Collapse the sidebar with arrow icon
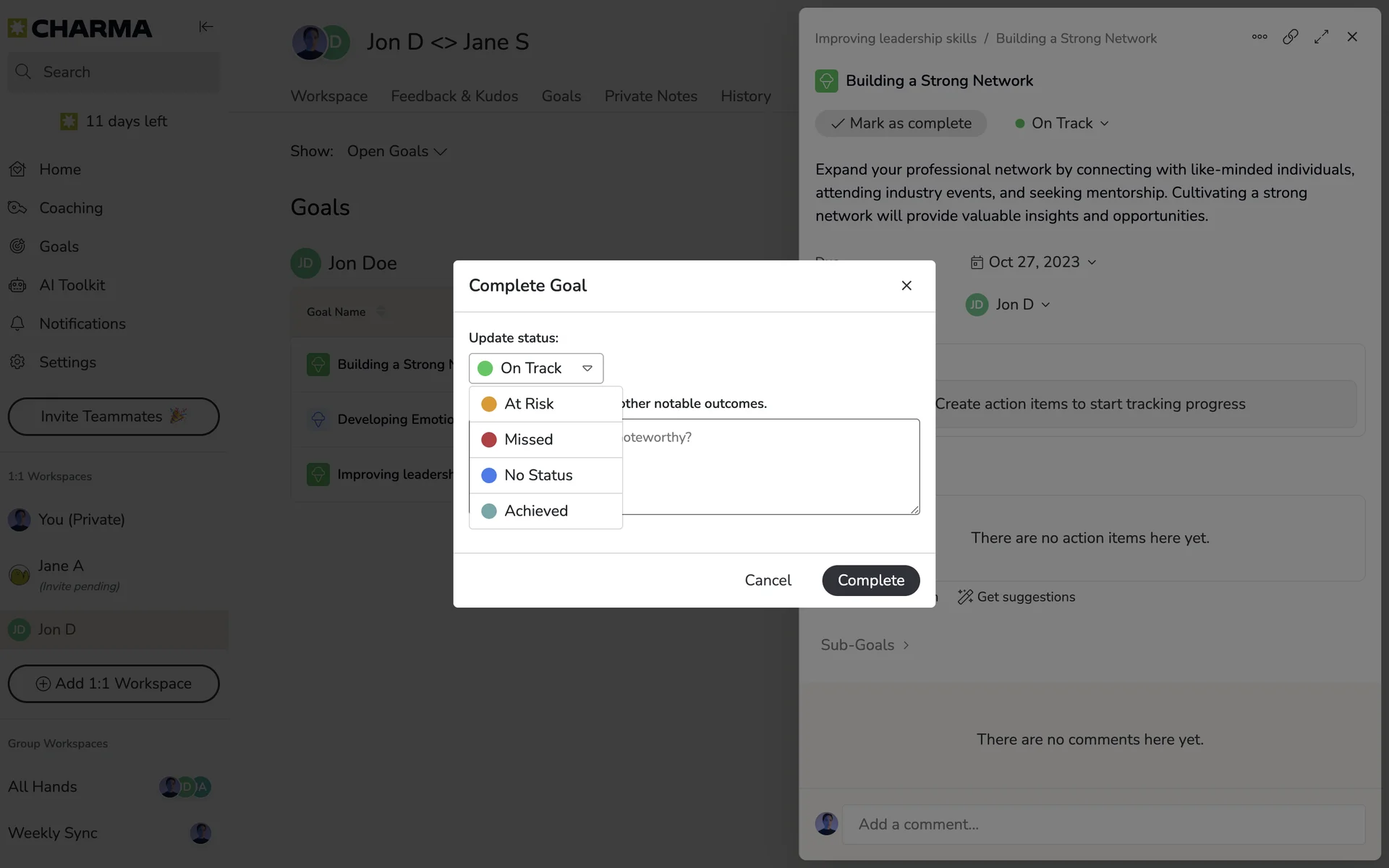This screenshot has width=1389, height=868. (x=205, y=27)
